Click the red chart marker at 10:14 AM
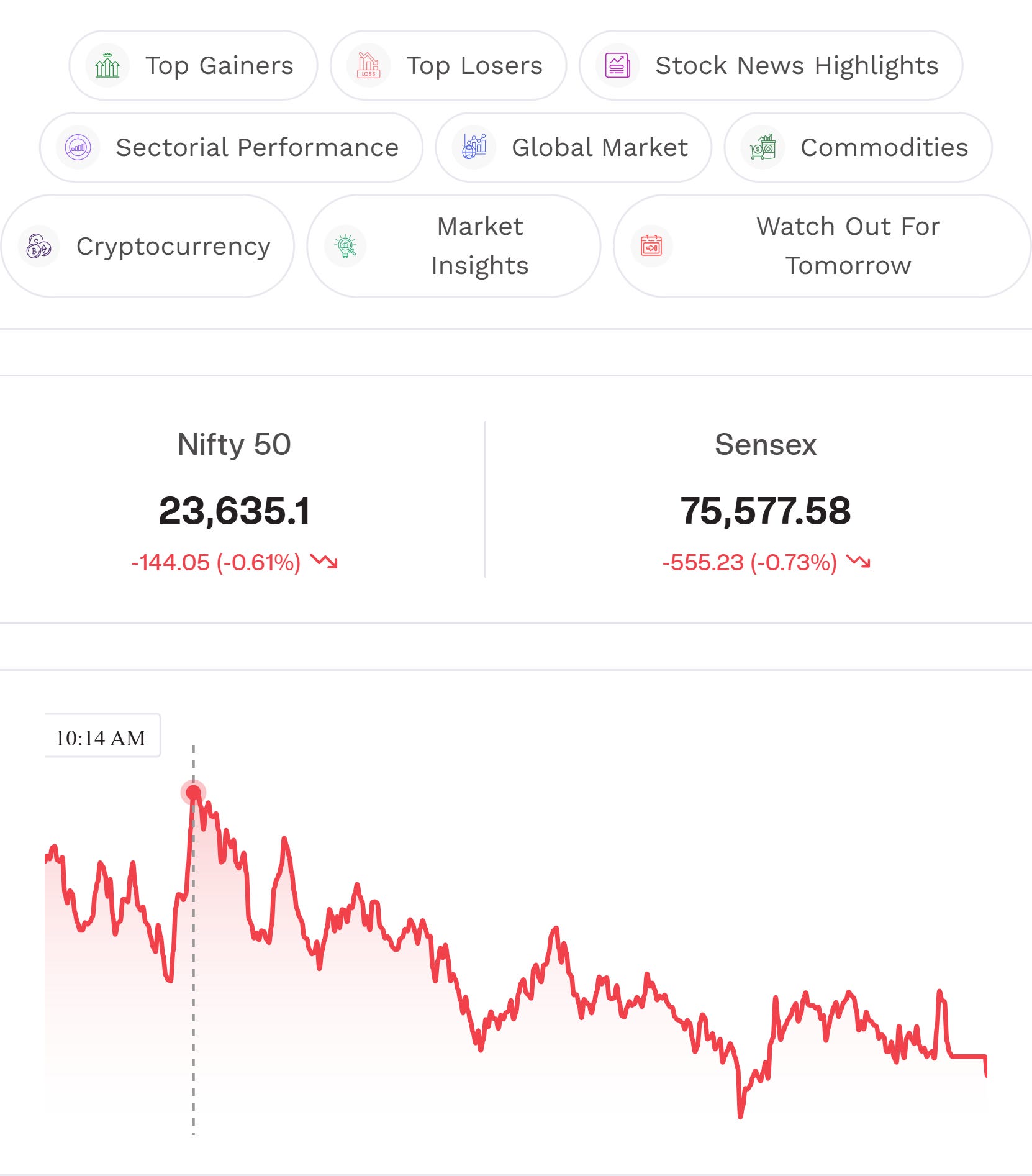The height and width of the screenshot is (1176, 1032). click(x=193, y=793)
